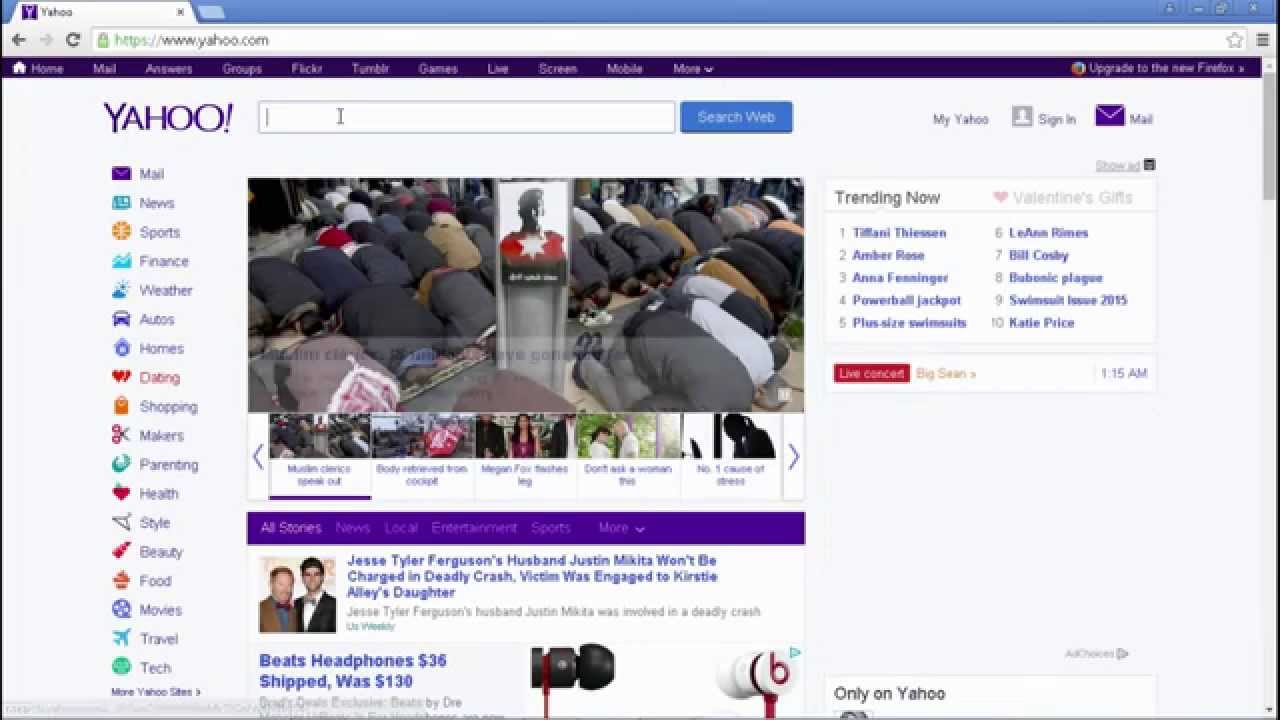Open Flickr in the top navigation bar
Viewport: 1280px width, 720px height.
coord(307,69)
